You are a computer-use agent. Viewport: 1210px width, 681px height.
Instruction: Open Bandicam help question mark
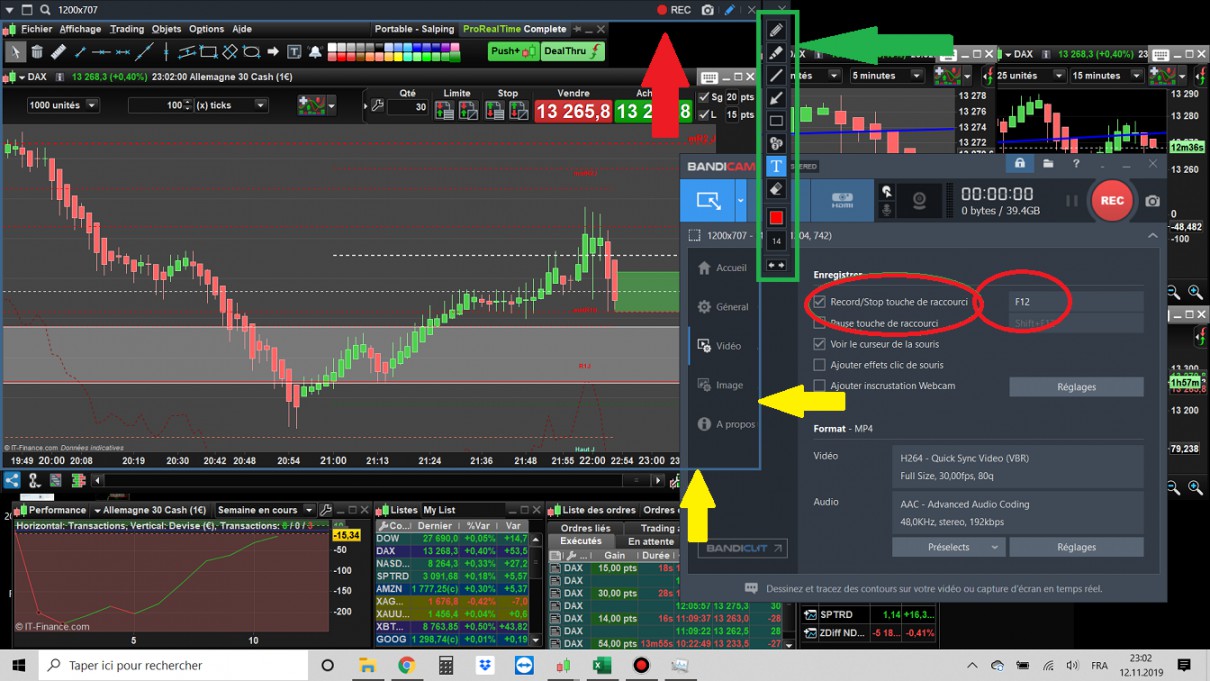point(1076,164)
